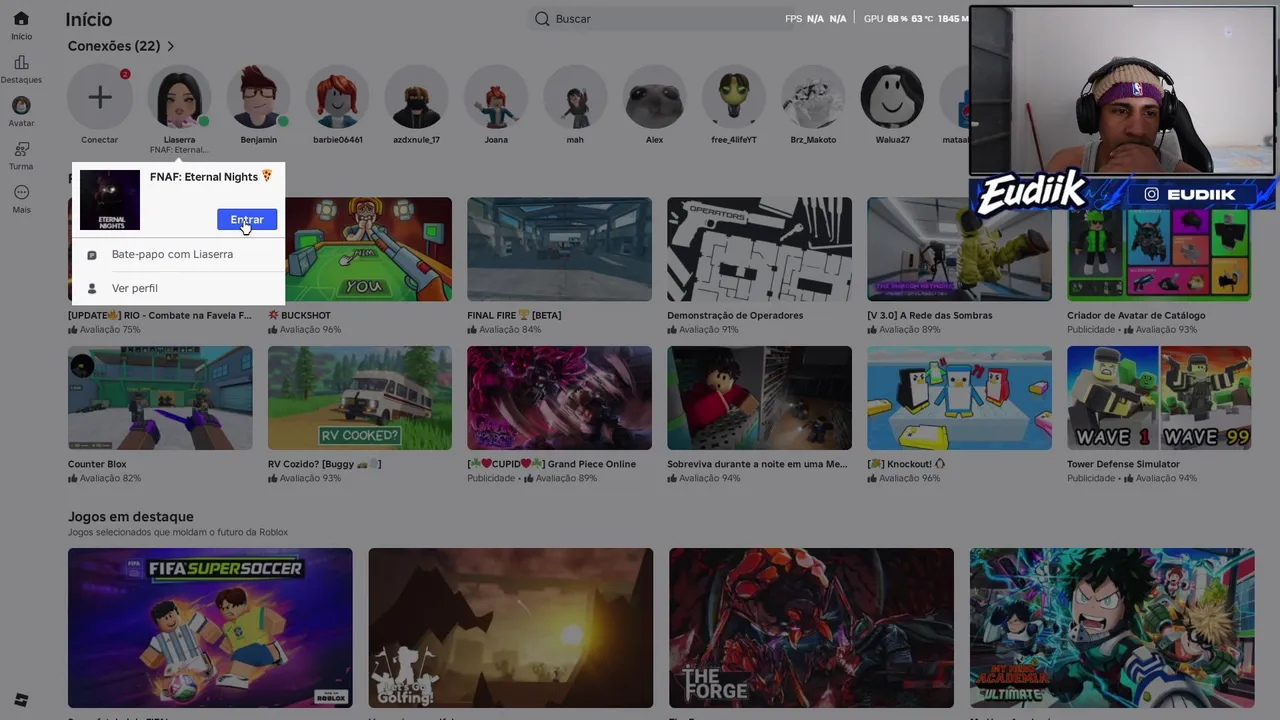The image size is (1280, 720).
Task: Open the Turma party sidebar icon
Action: tap(21, 149)
